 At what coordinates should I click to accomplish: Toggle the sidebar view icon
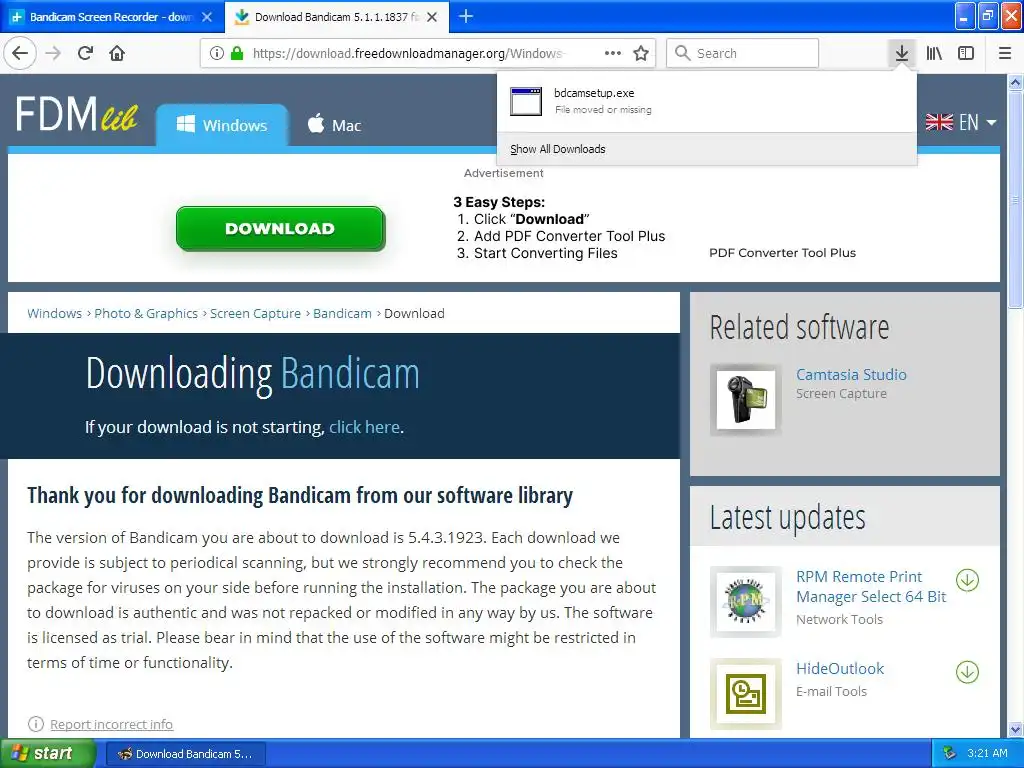click(x=966, y=53)
